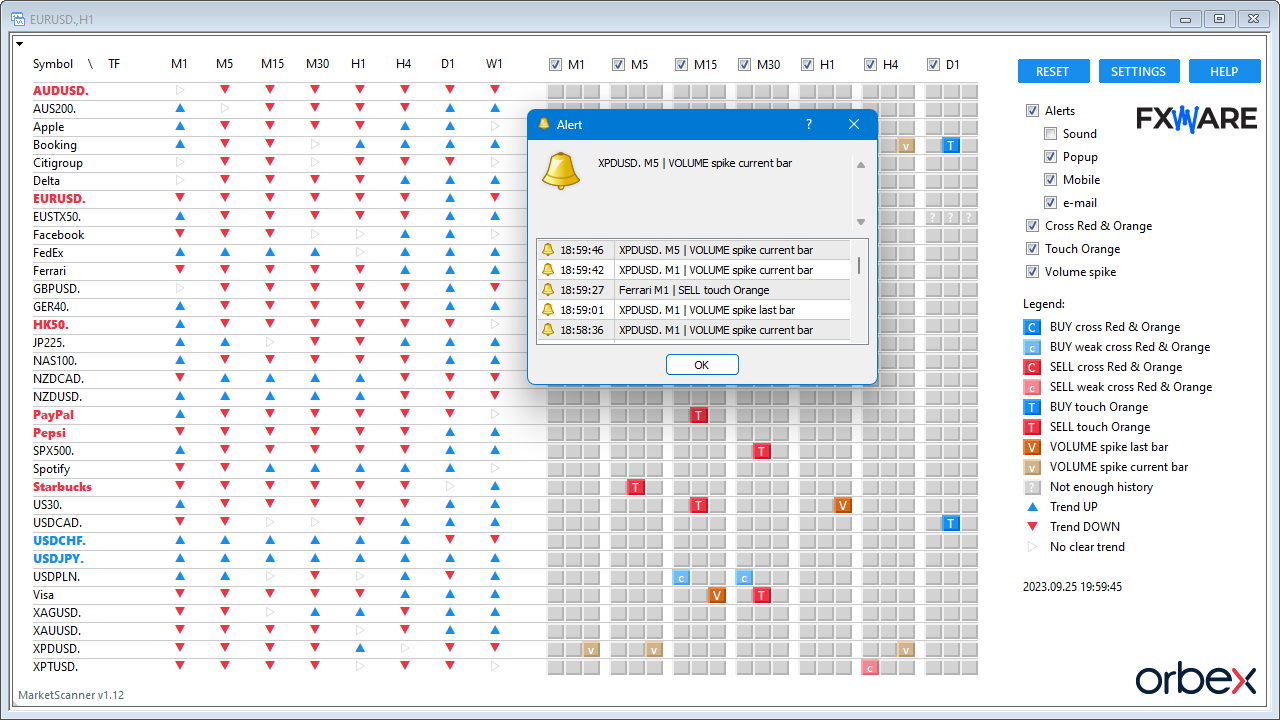Viewport: 1280px width, 720px height.
Task: Select the 18:59:01 VOLUME spike last bar alert
Action: (694, 310)
